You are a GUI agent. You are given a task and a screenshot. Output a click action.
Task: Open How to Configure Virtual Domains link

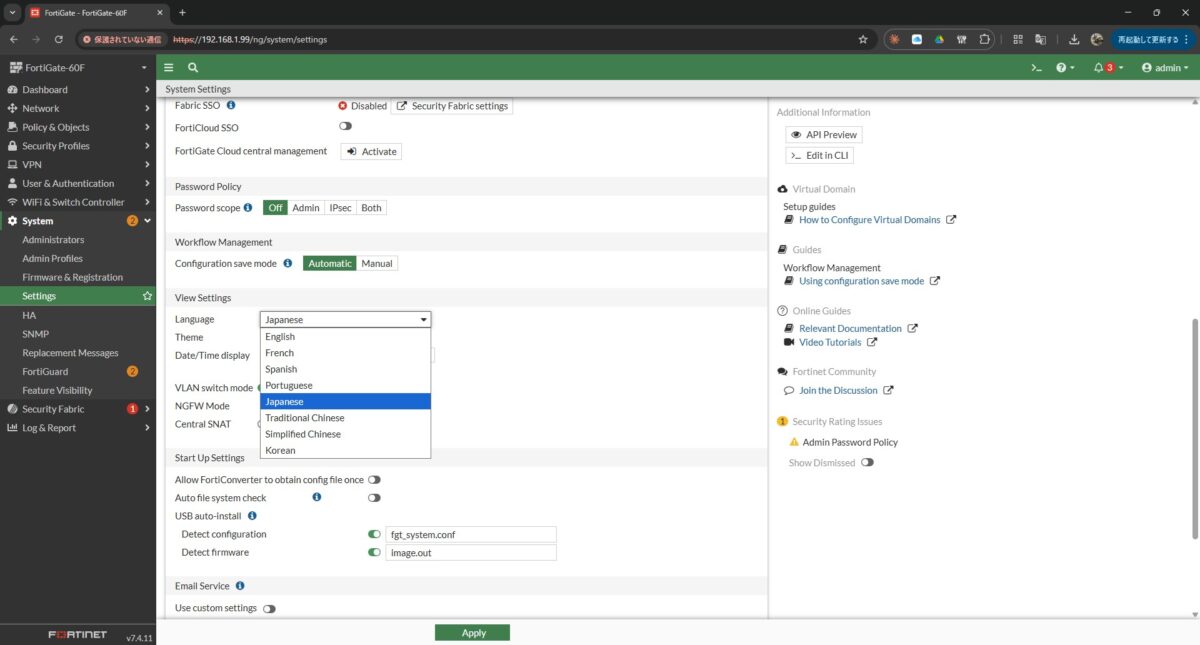click(869, 220)
